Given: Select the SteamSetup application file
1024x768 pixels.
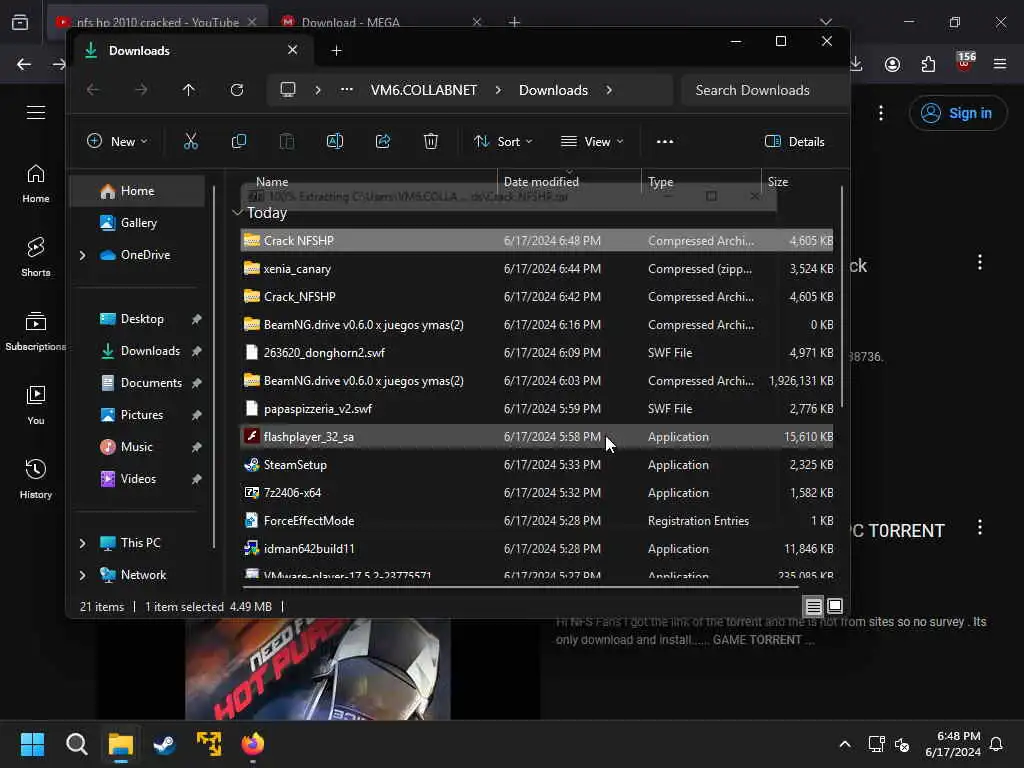Looking at the screenshot, I should 537,465.
